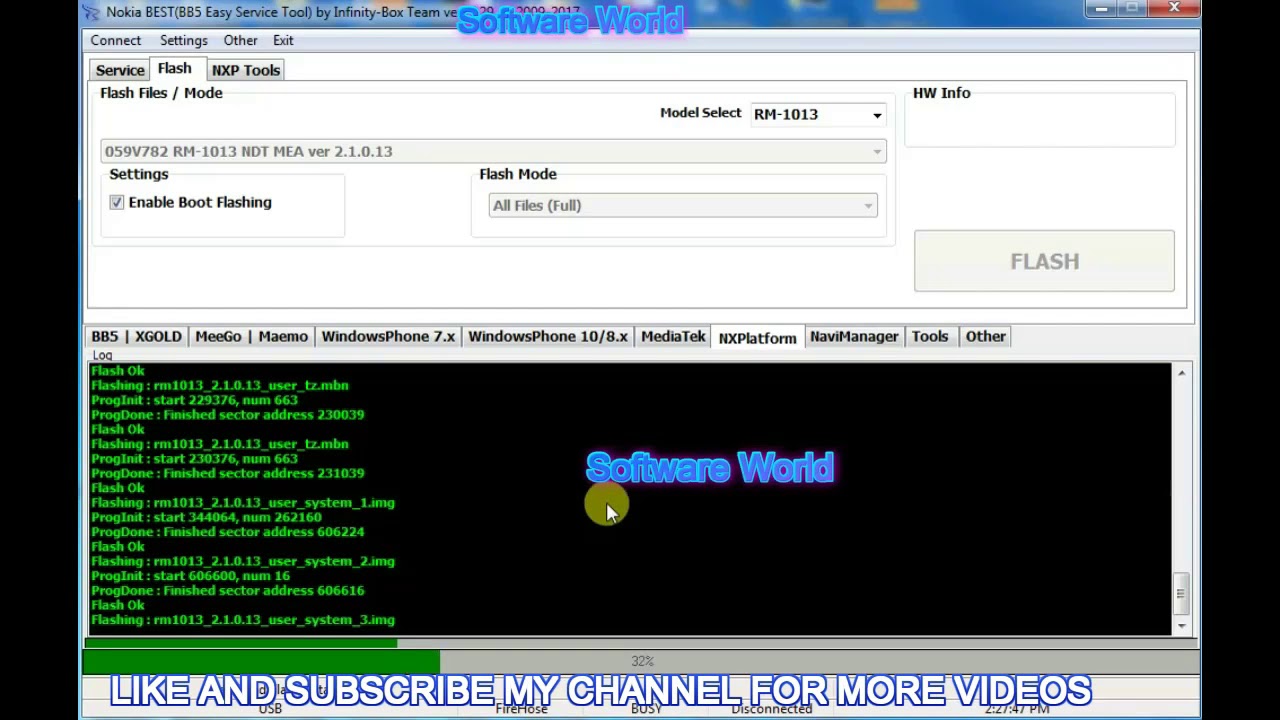
Task: Open the Settings menu
Action: click(184, 40)
